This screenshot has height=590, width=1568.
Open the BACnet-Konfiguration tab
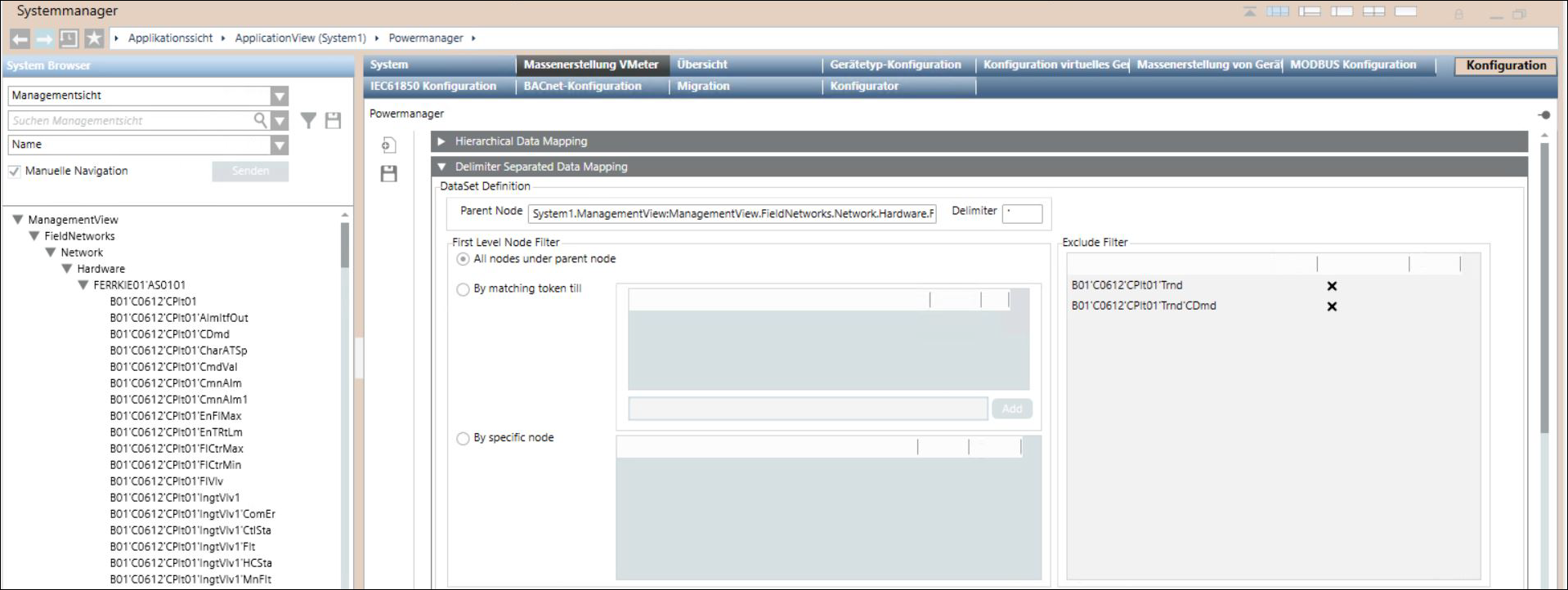click(x=582, y=86)
